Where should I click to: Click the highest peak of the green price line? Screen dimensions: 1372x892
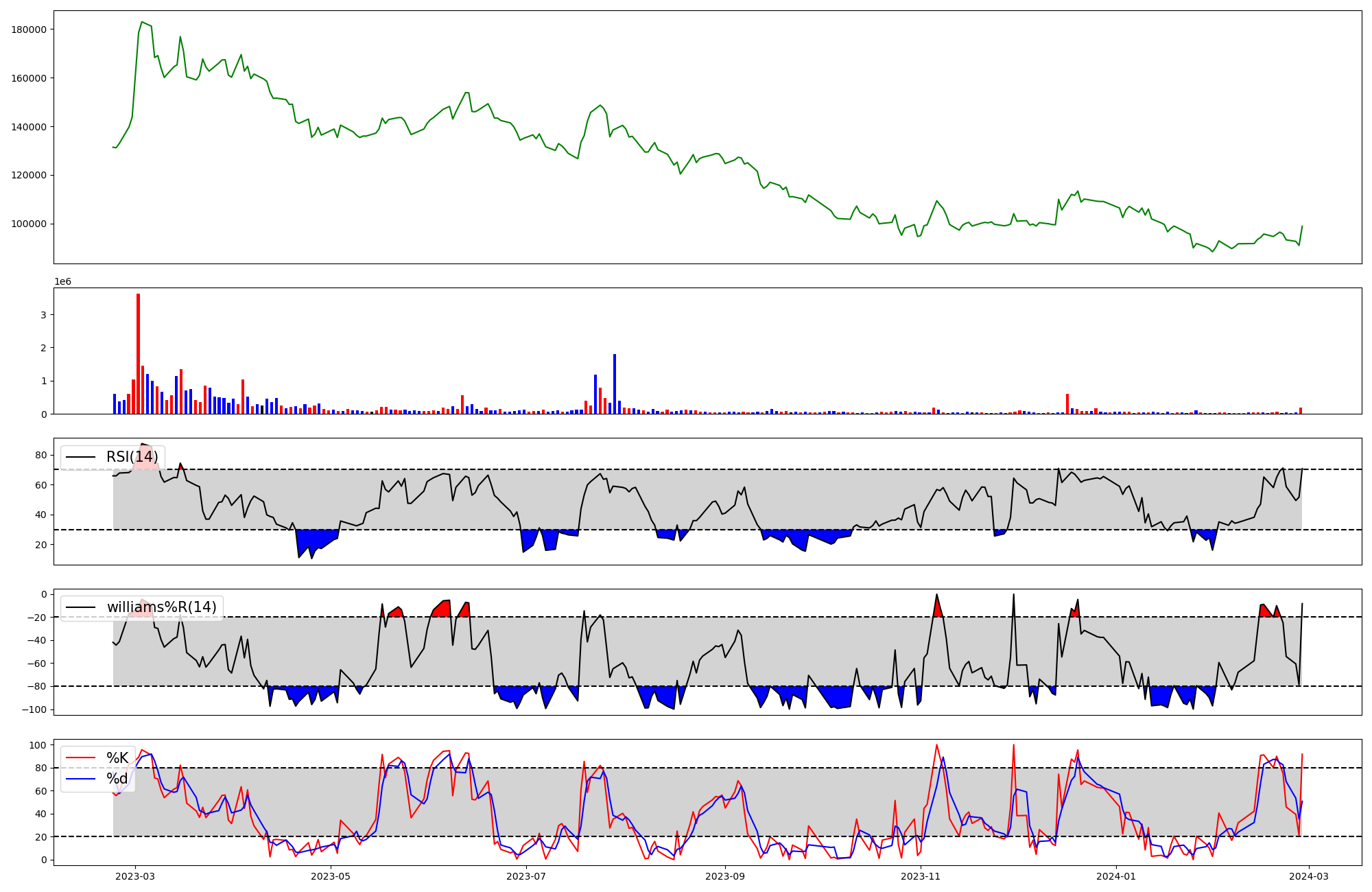point(142,22)
